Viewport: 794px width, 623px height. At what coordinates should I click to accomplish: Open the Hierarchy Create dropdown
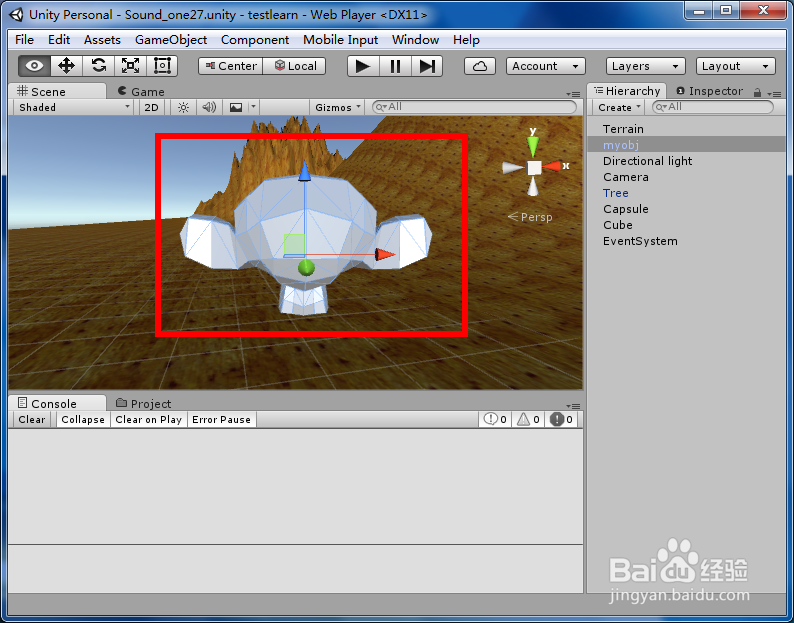tap(619, 107)
